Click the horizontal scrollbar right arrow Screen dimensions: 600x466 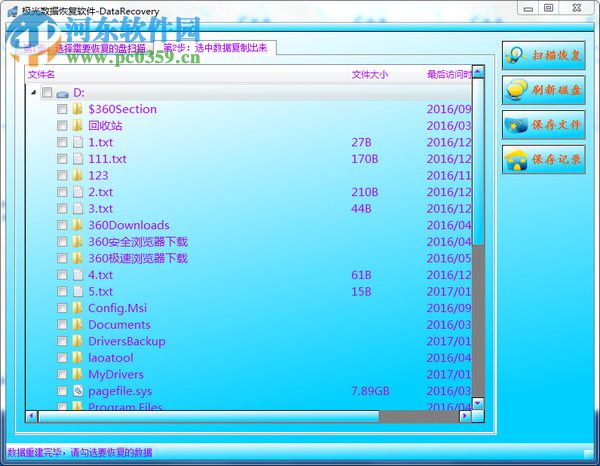coord(465,416)
